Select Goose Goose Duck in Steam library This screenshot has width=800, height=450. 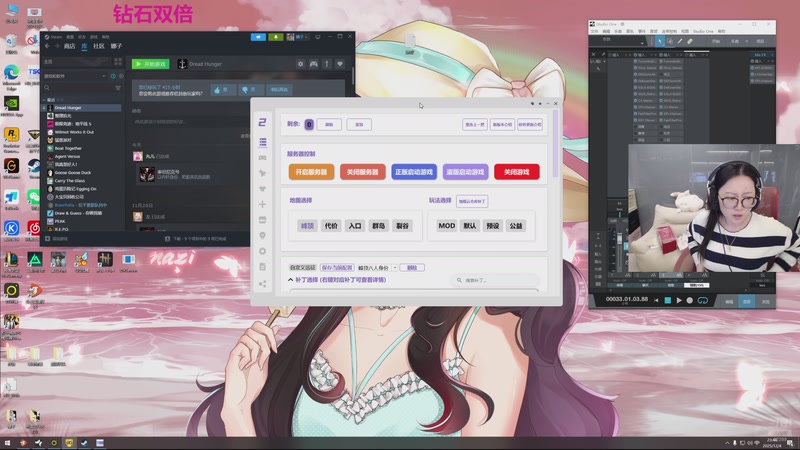[73, 172]
